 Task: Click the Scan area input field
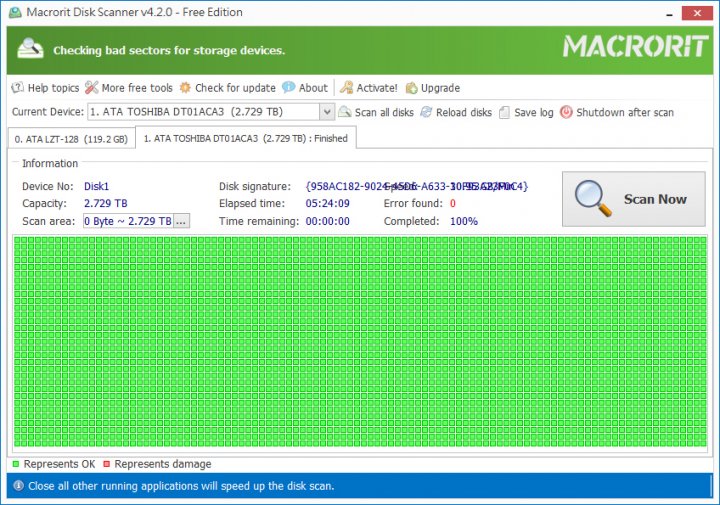tap(128, 221)
